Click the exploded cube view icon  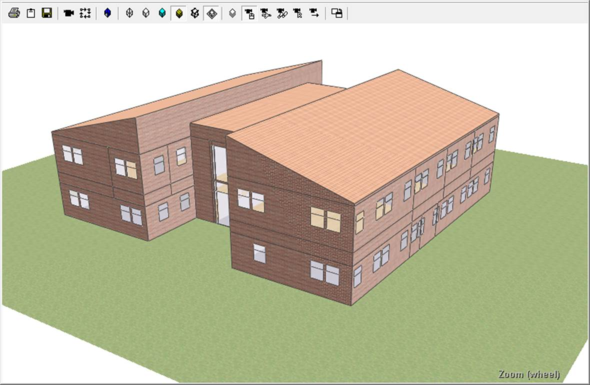point(195,13)
